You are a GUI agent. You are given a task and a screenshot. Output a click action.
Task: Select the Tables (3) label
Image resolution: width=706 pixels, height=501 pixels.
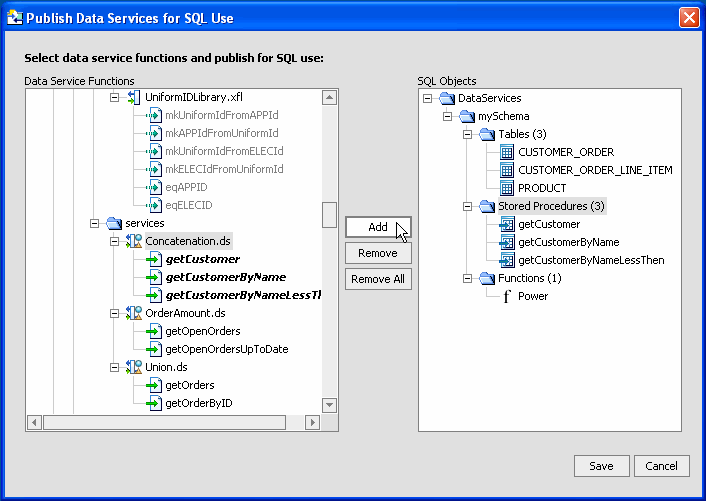(522, 134)
